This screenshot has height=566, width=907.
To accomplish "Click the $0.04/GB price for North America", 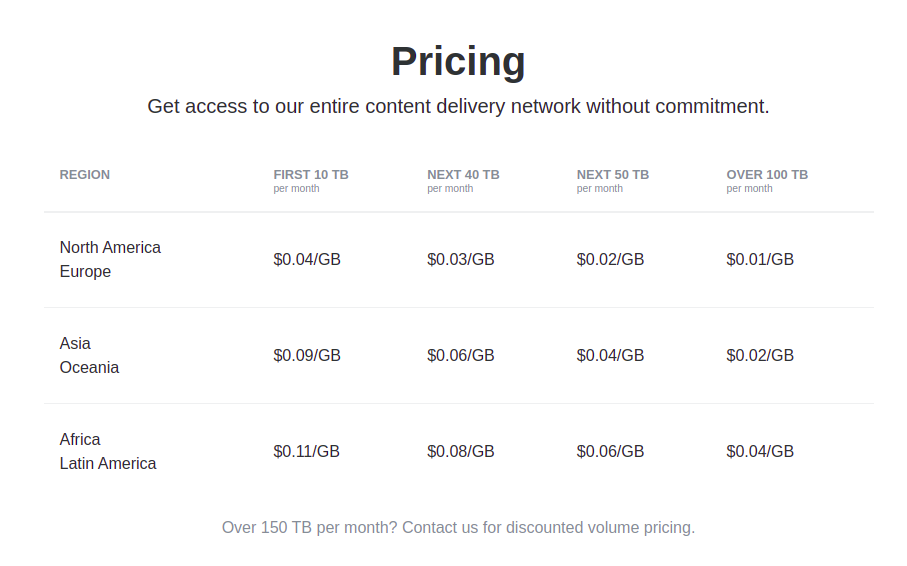I will (x=307, y=260).
